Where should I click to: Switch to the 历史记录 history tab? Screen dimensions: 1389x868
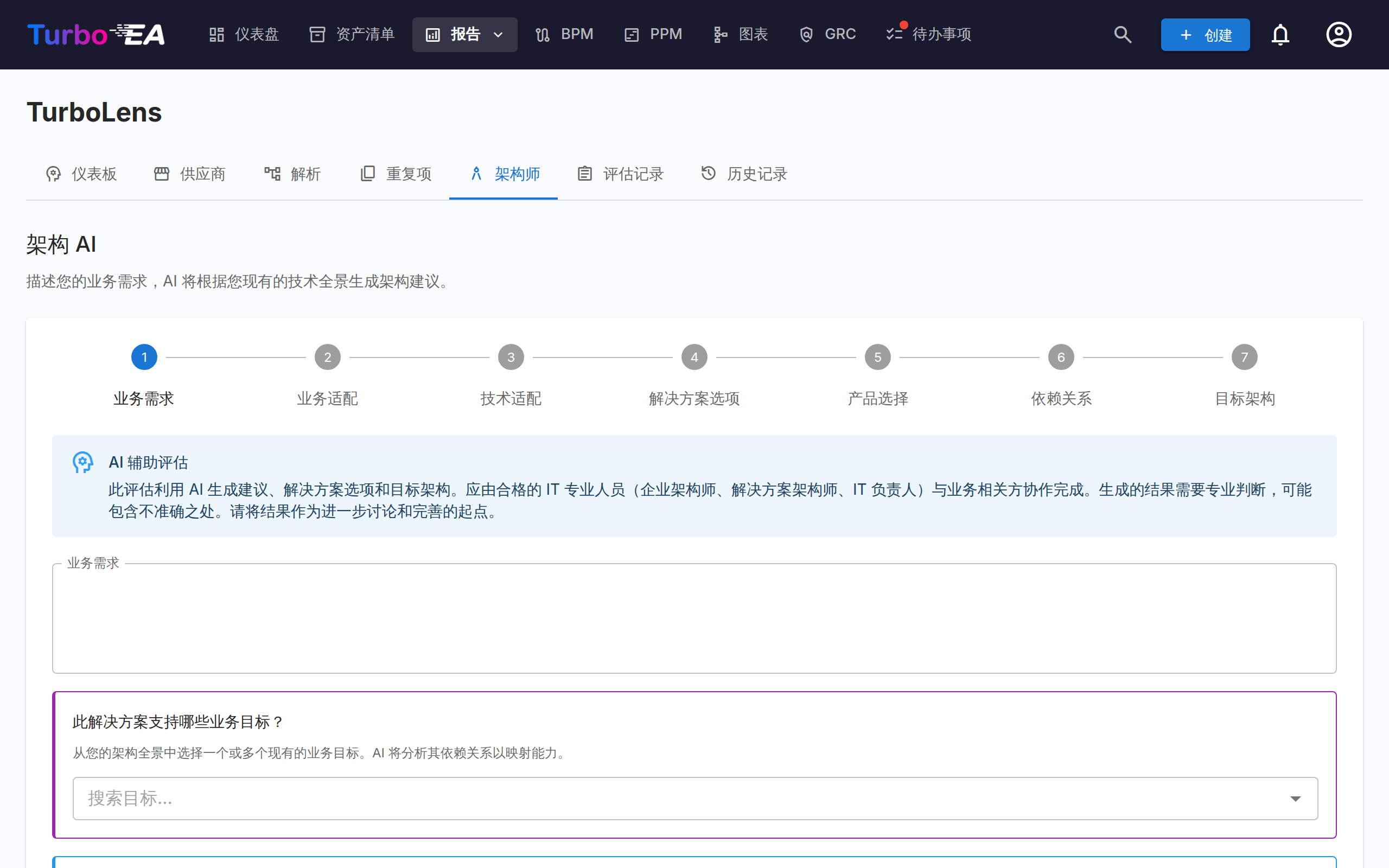pyautogui.click(x=744, y=174)
